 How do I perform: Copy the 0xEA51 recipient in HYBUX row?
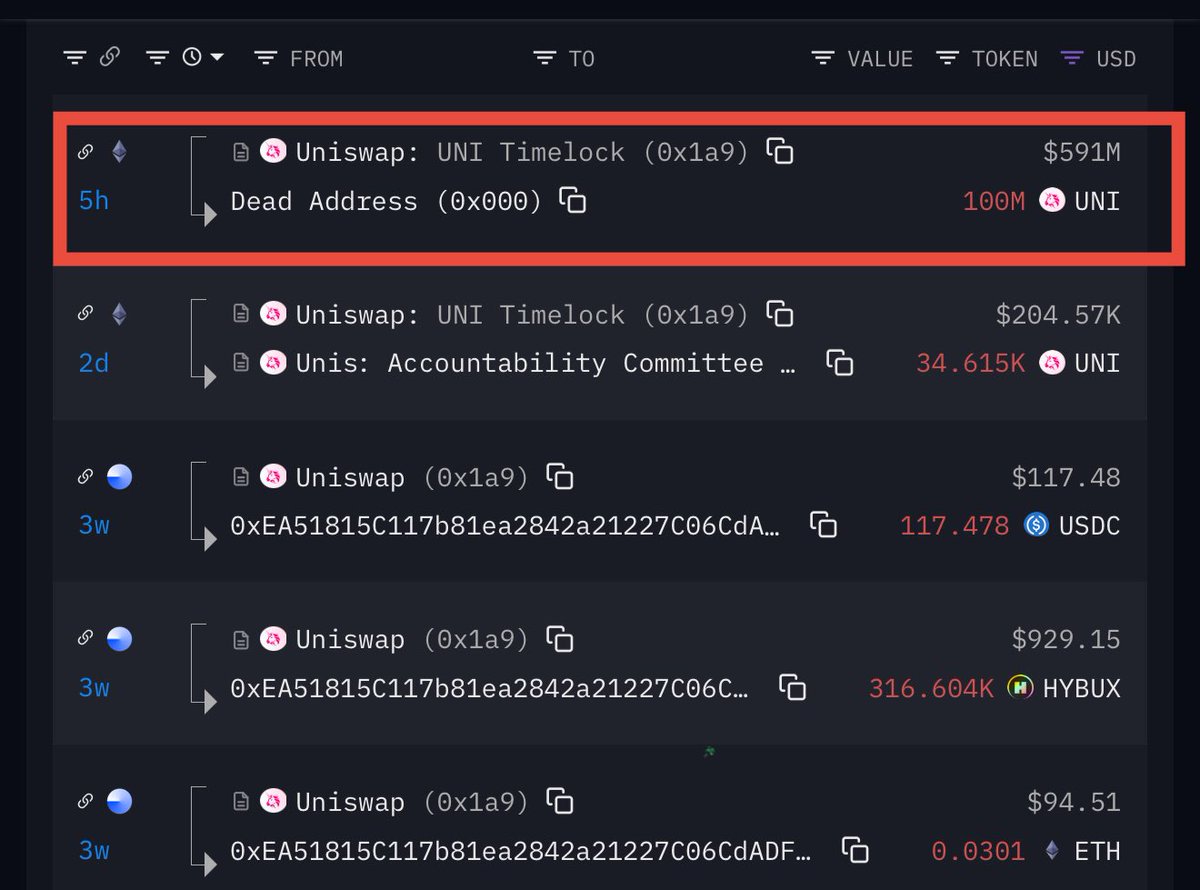point(793,687)
